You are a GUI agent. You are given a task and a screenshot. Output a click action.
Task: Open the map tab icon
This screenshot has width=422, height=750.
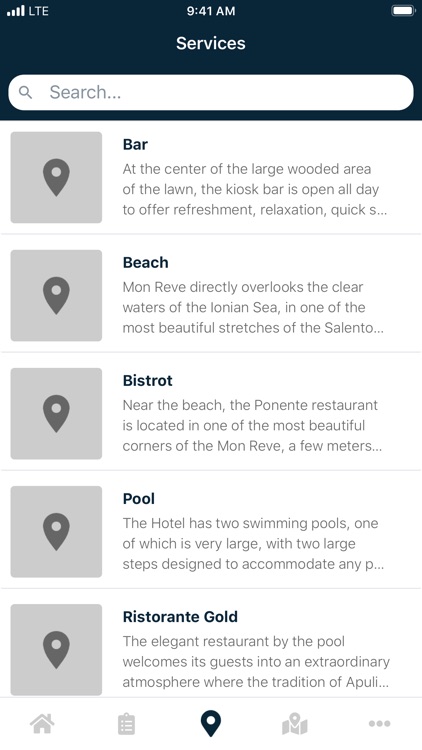[x=295, y=723]
